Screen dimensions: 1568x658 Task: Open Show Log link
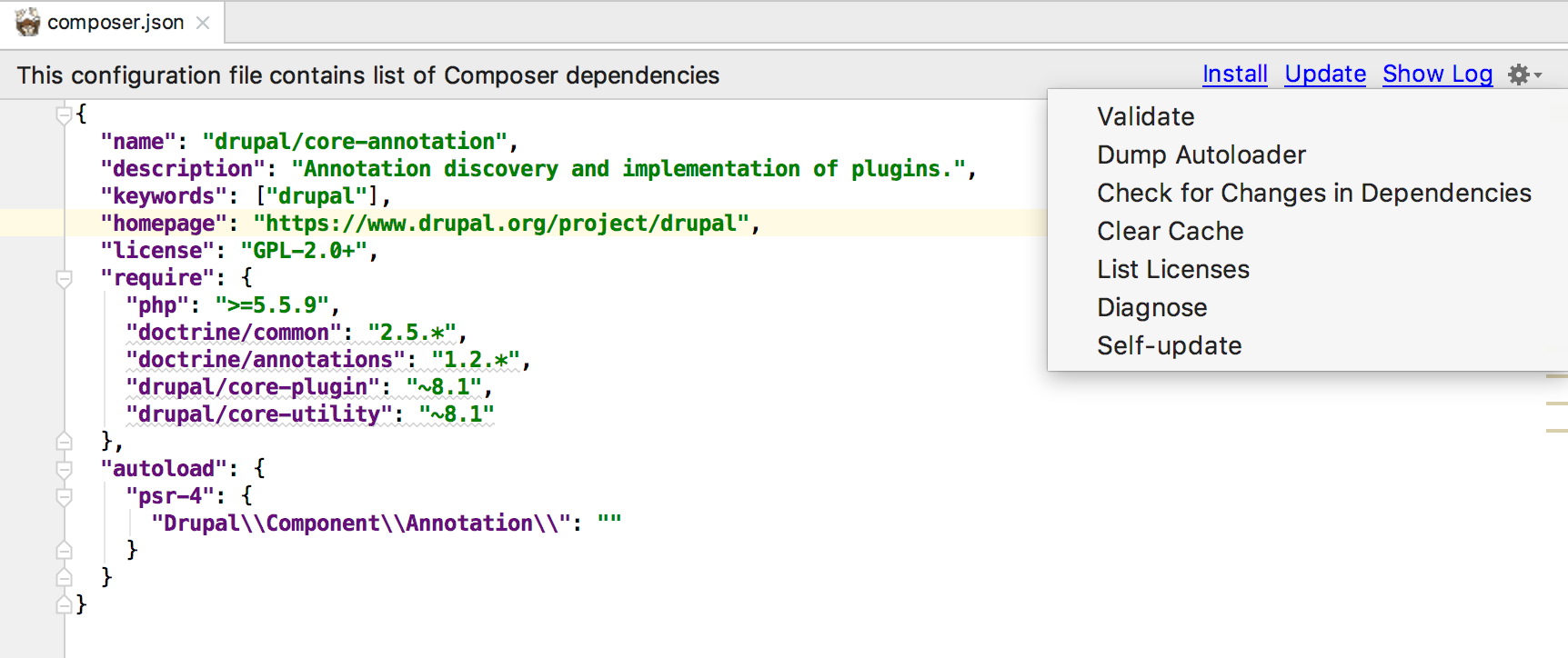click(1437, 75)
